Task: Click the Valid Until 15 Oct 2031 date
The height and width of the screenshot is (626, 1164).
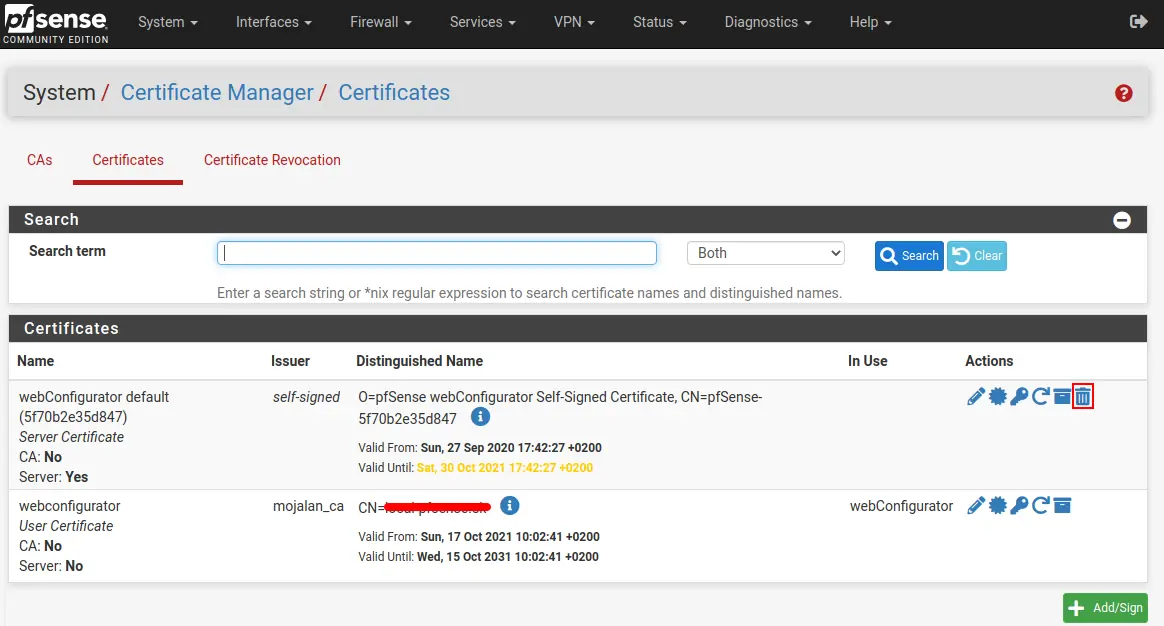Action: 508,557
